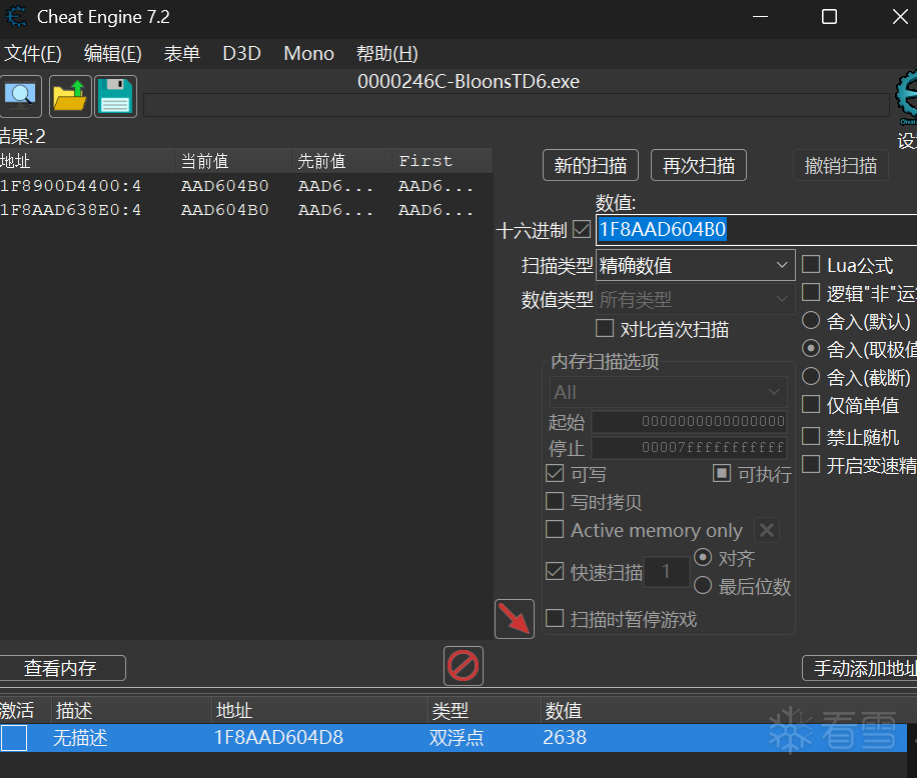The image size is (917, 778).
Task: Click the 描述 column header in address list
Action: pyautogui.click(x=131, y=711)
